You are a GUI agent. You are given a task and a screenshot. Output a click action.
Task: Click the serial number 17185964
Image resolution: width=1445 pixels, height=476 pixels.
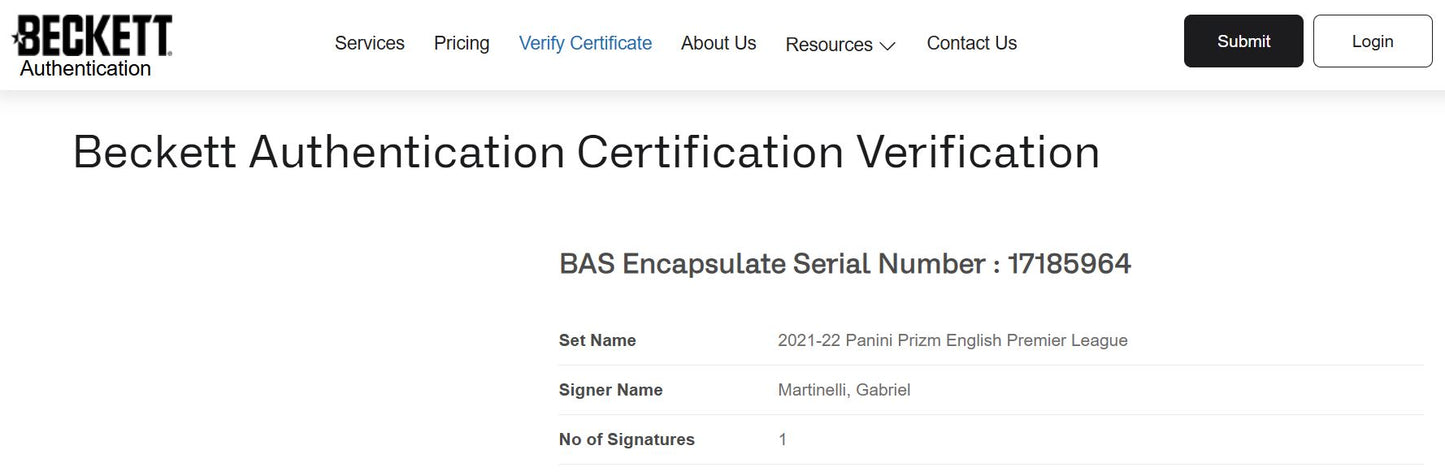[x=1069, y=264]
